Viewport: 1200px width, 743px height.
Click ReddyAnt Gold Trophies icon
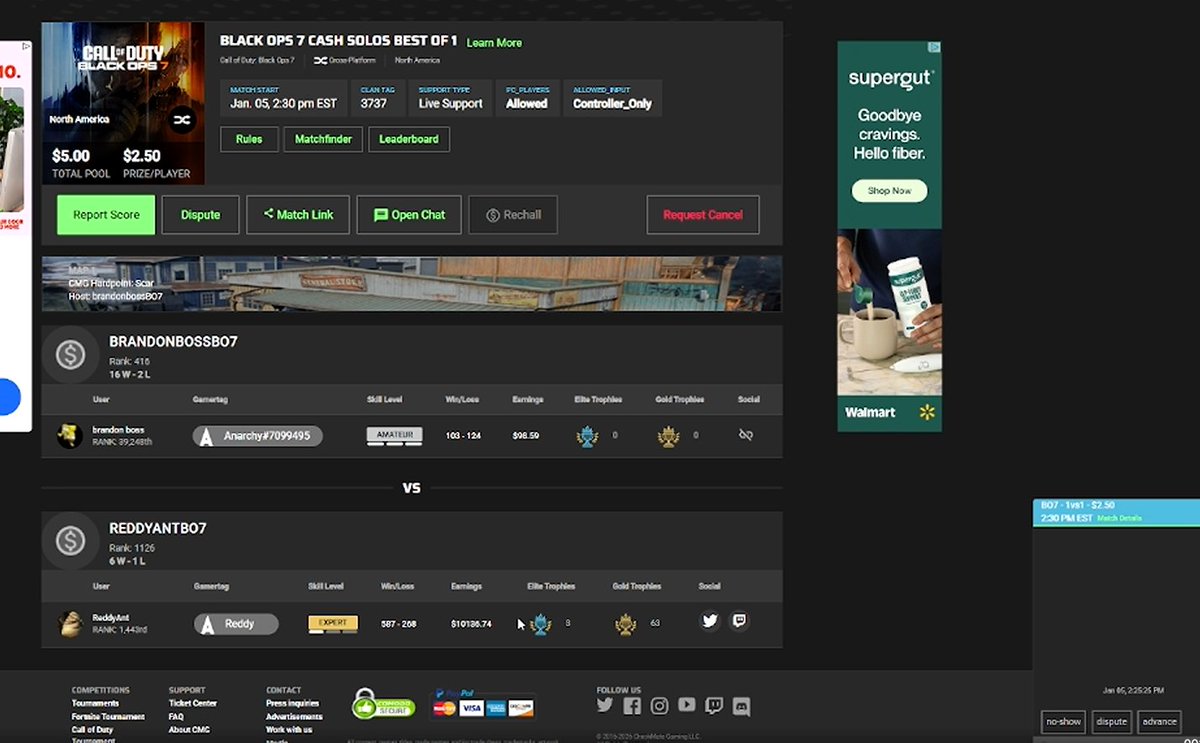(626, 624)
